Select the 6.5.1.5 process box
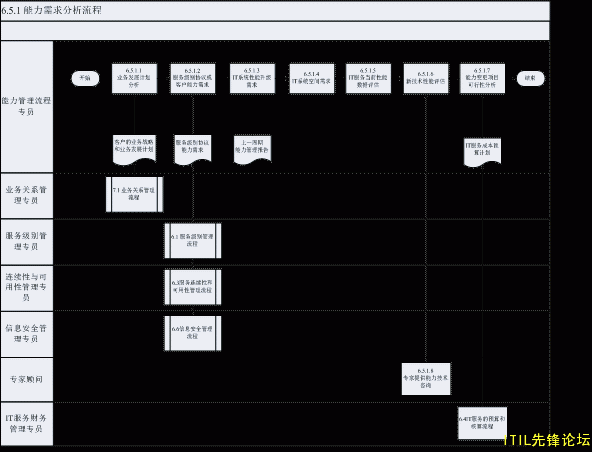 coord(368,79)
